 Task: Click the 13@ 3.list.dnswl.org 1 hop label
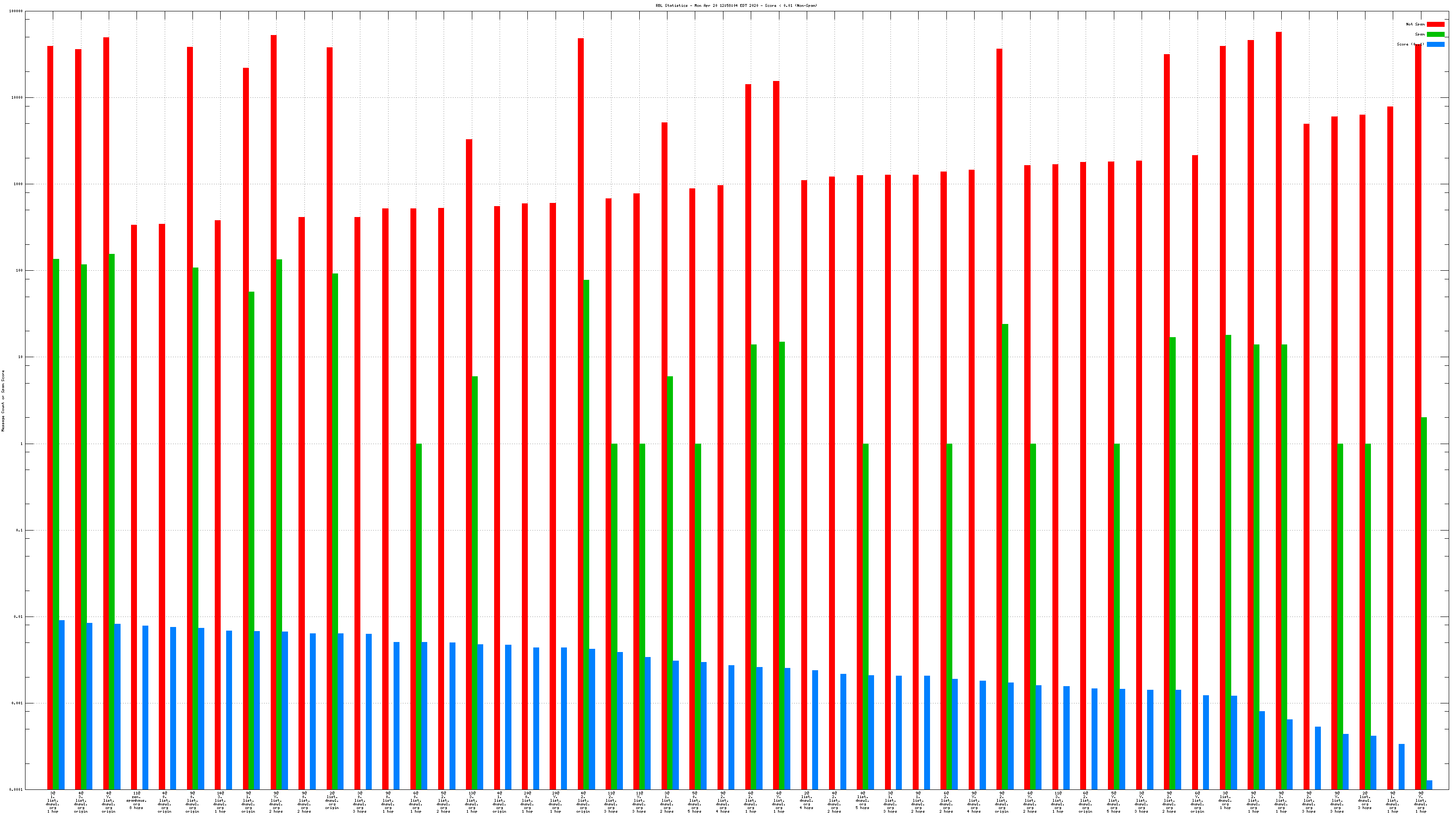[471, 802]
